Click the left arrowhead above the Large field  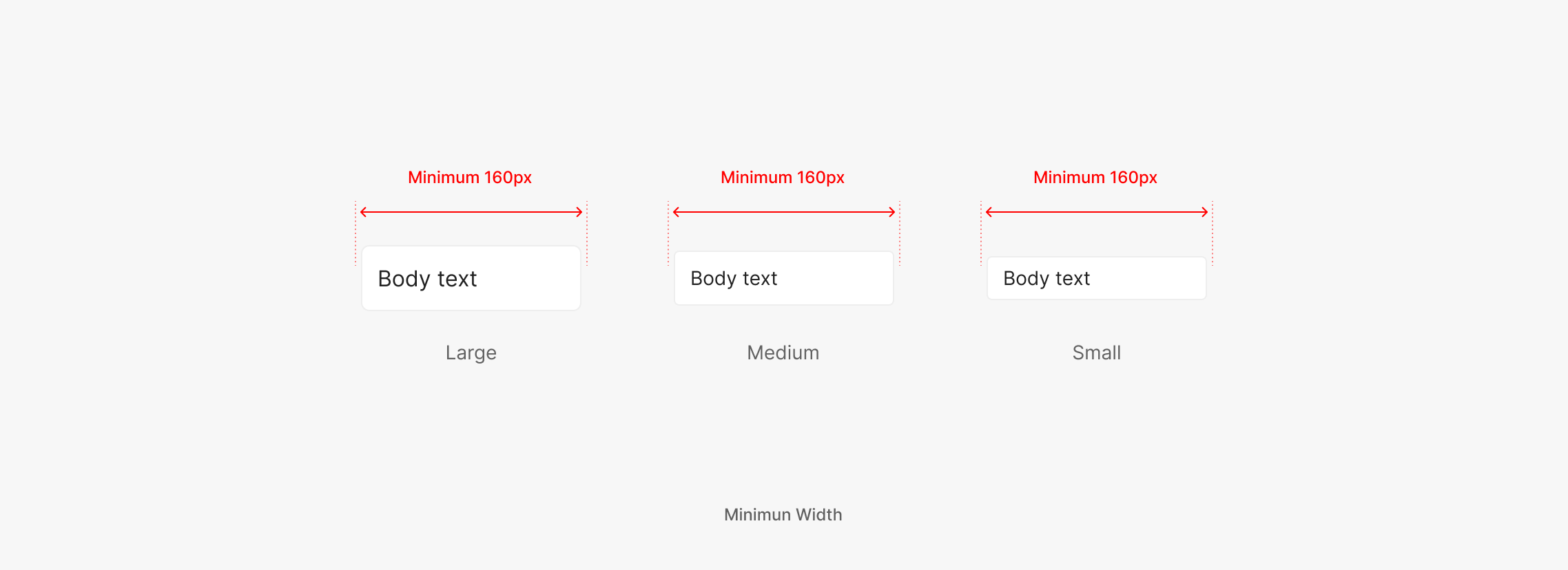(x=363, y=212)
